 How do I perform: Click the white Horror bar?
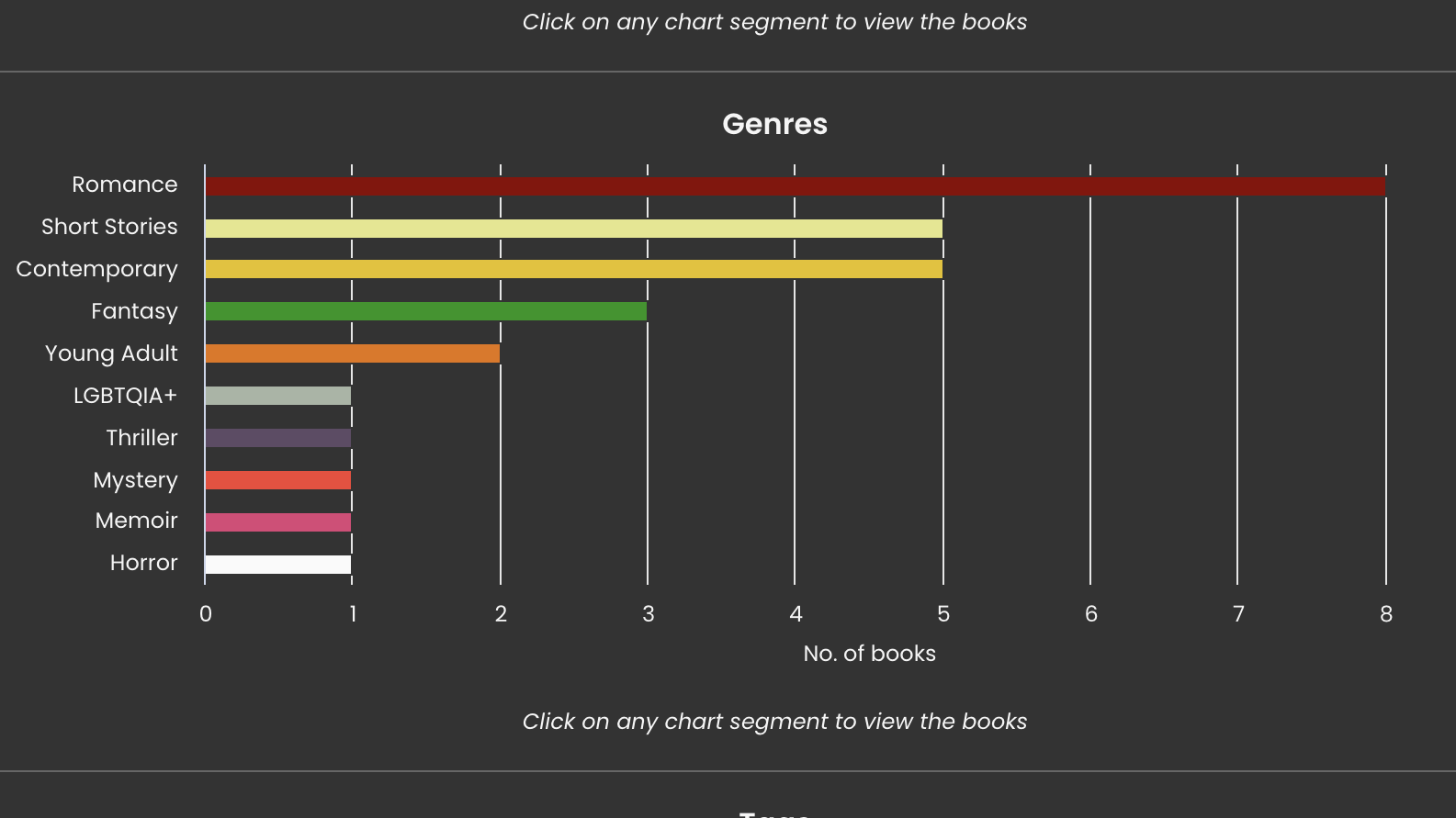tap(277, 565)
